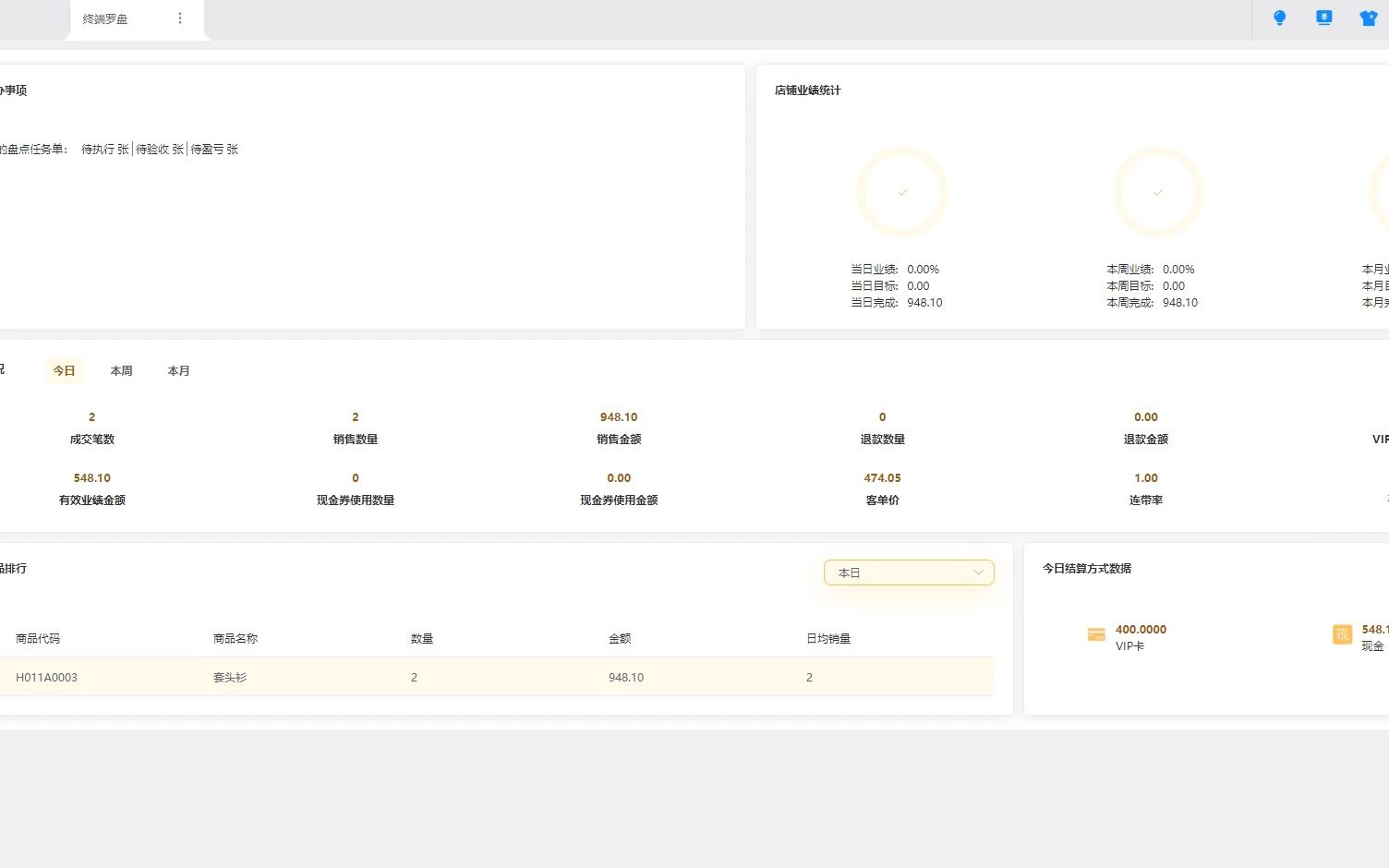
Task: Click the 数量 column header
Action: tap(422, 638)
